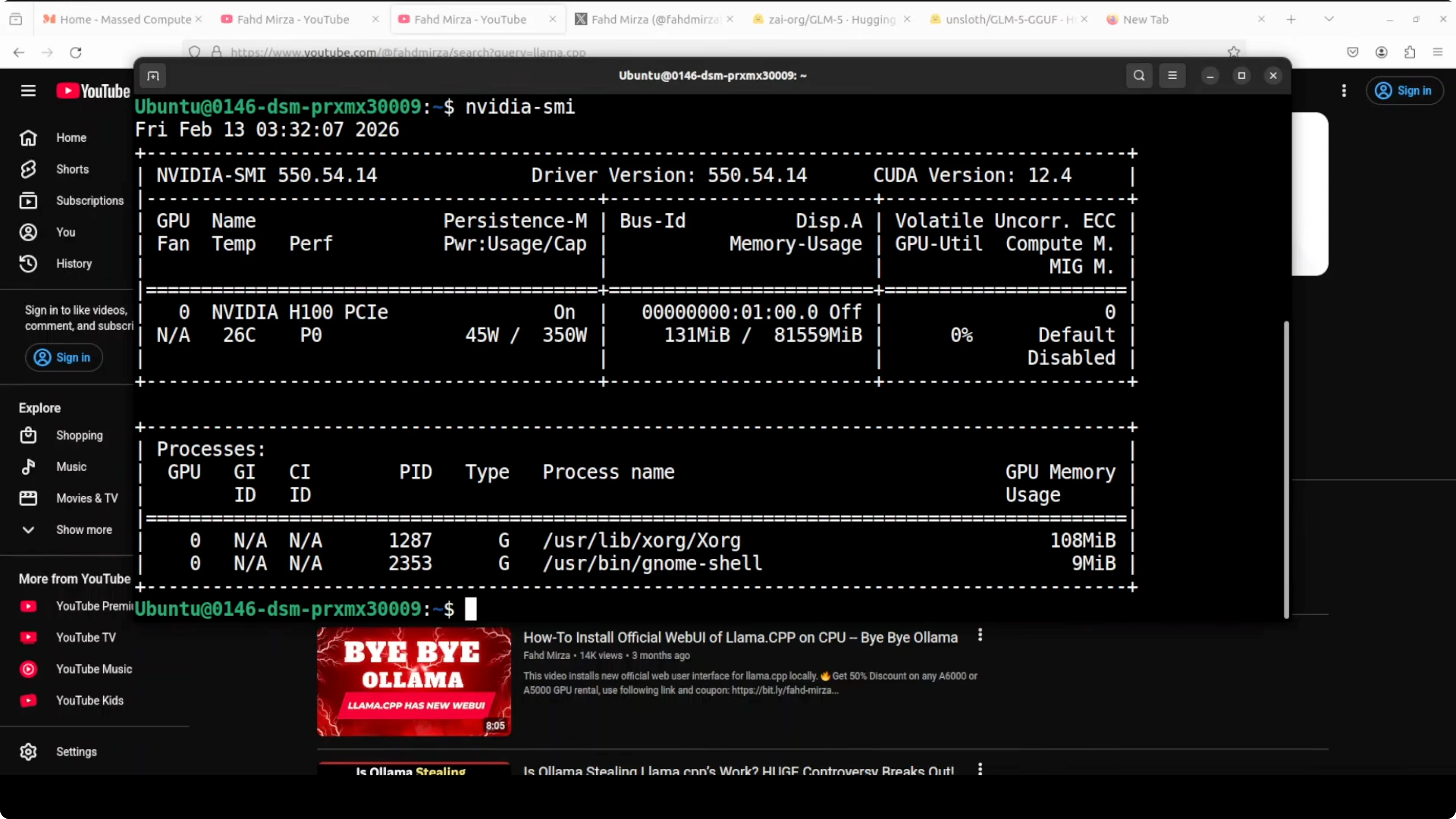Open the list all tabs dropdown arrow

(x=1329, y=19)
